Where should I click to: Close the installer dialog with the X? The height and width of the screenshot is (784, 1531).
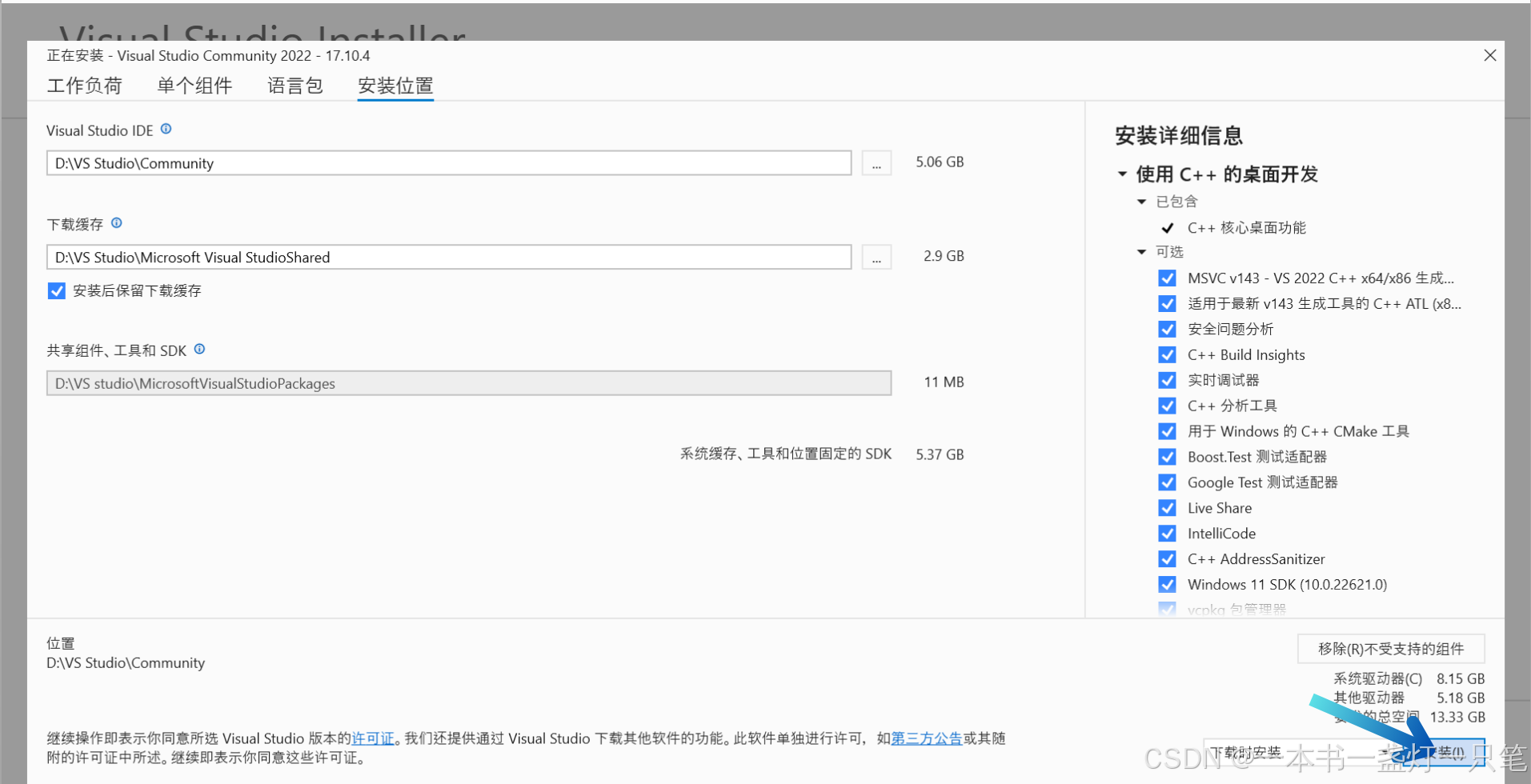coord(1489,55)
